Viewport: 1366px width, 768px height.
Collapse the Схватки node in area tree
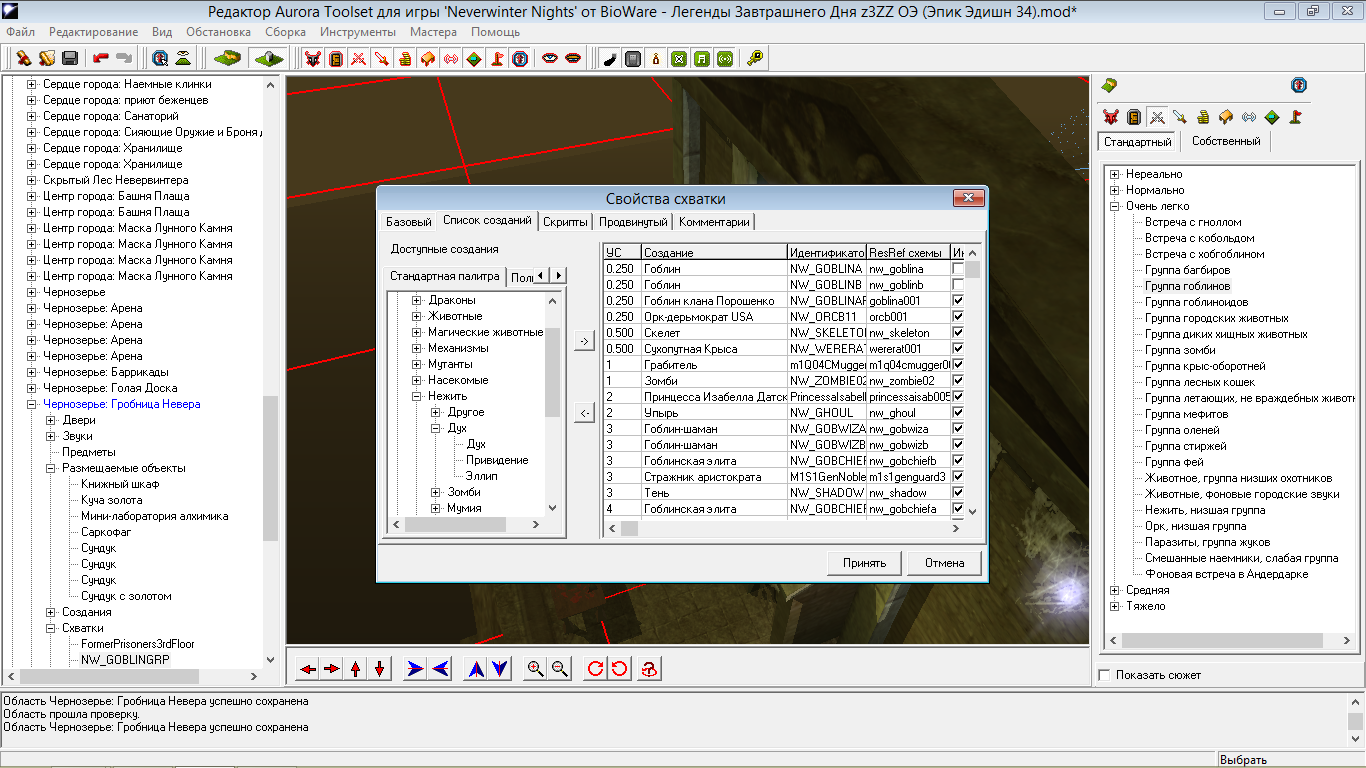(x=51, y=628)
